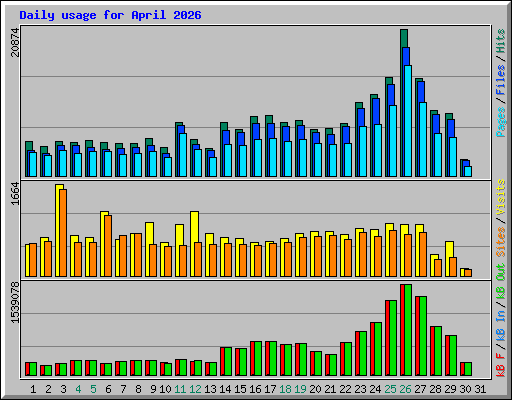Click the blue Files bar for day 11

click(181, 129)
